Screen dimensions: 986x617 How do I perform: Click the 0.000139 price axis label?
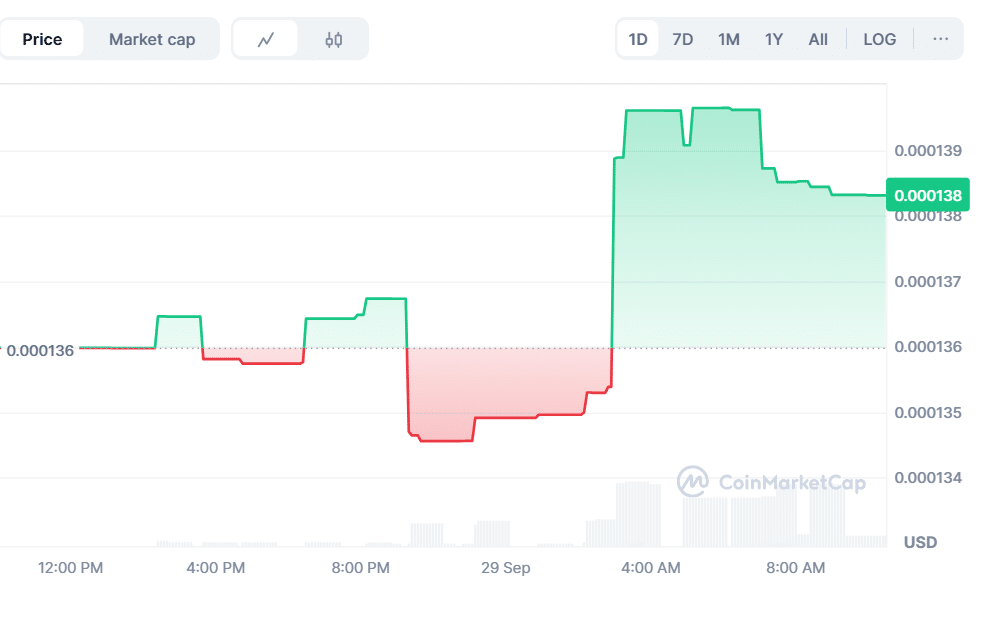pyautogui.click(x=928, y=151)
